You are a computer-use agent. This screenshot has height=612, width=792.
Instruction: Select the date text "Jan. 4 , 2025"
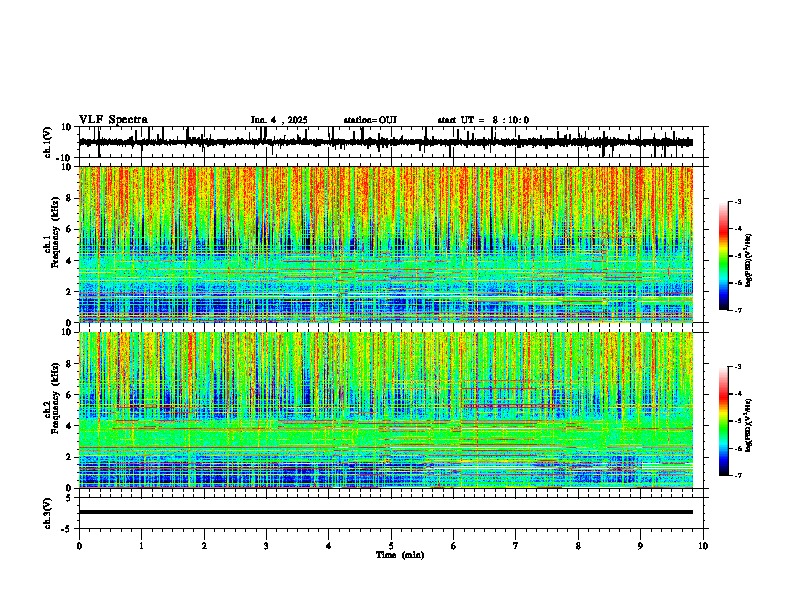[279, 120]
